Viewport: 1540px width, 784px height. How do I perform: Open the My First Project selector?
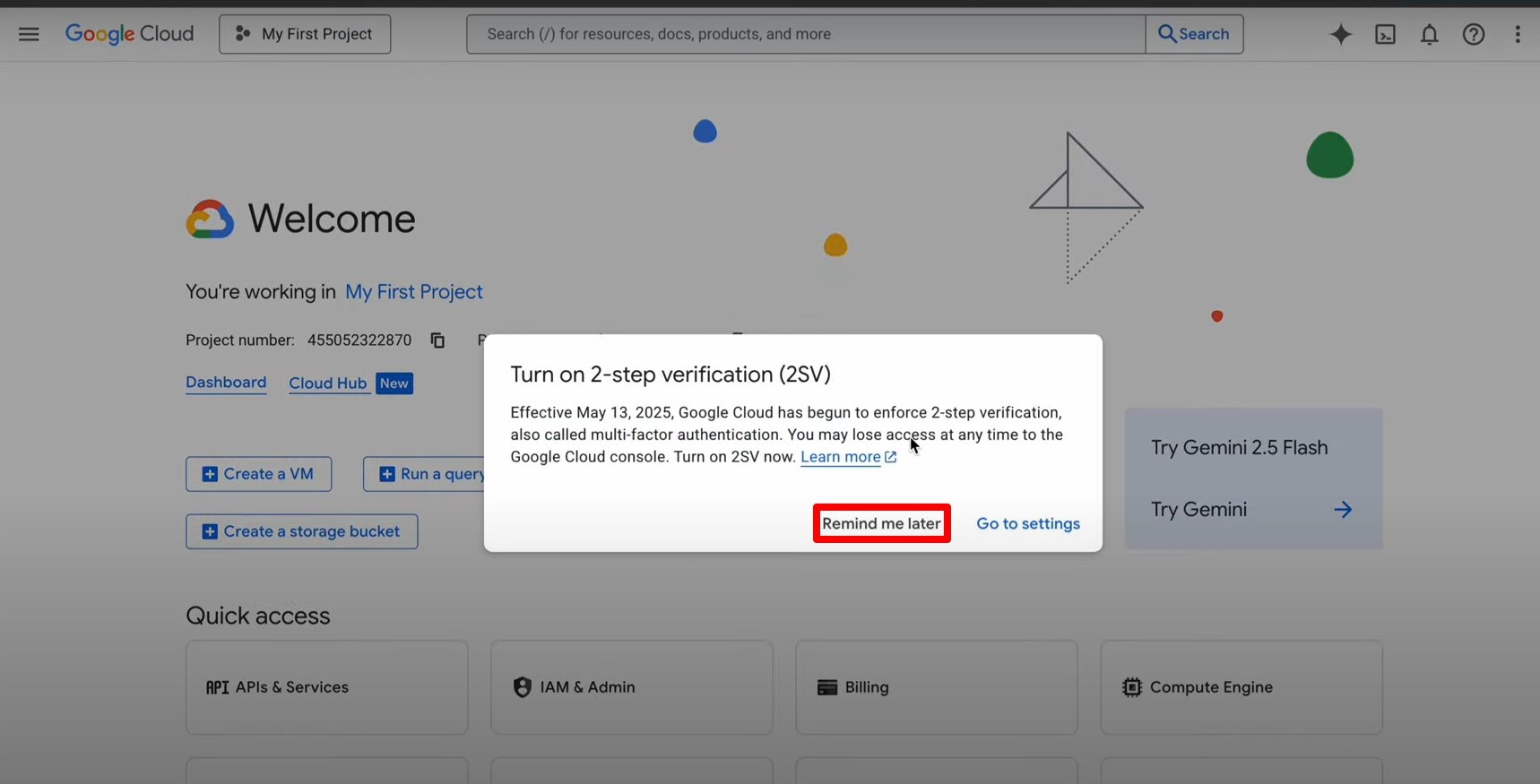(x=305, y=34)
